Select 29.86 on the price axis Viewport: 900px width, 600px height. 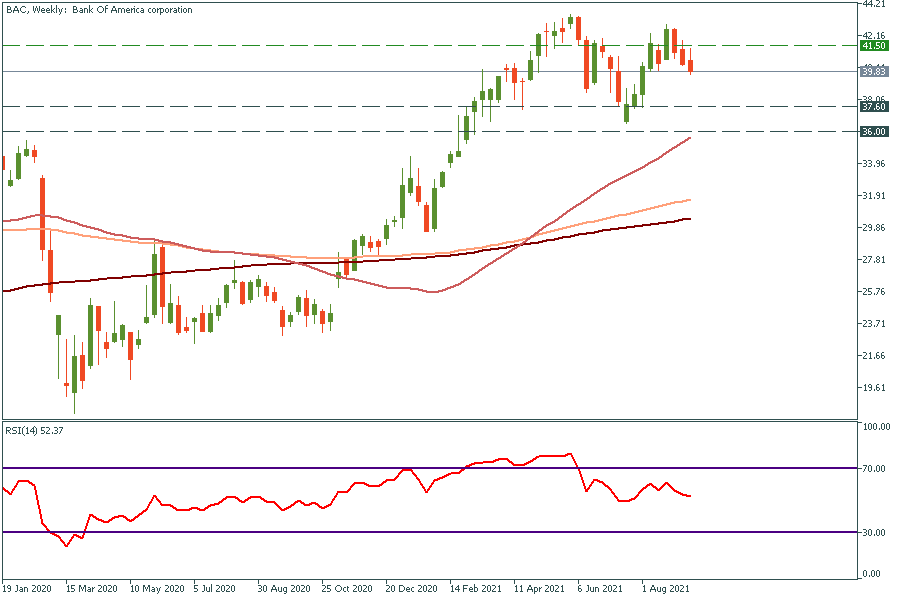pyautogui.click(x=874, y=228)
